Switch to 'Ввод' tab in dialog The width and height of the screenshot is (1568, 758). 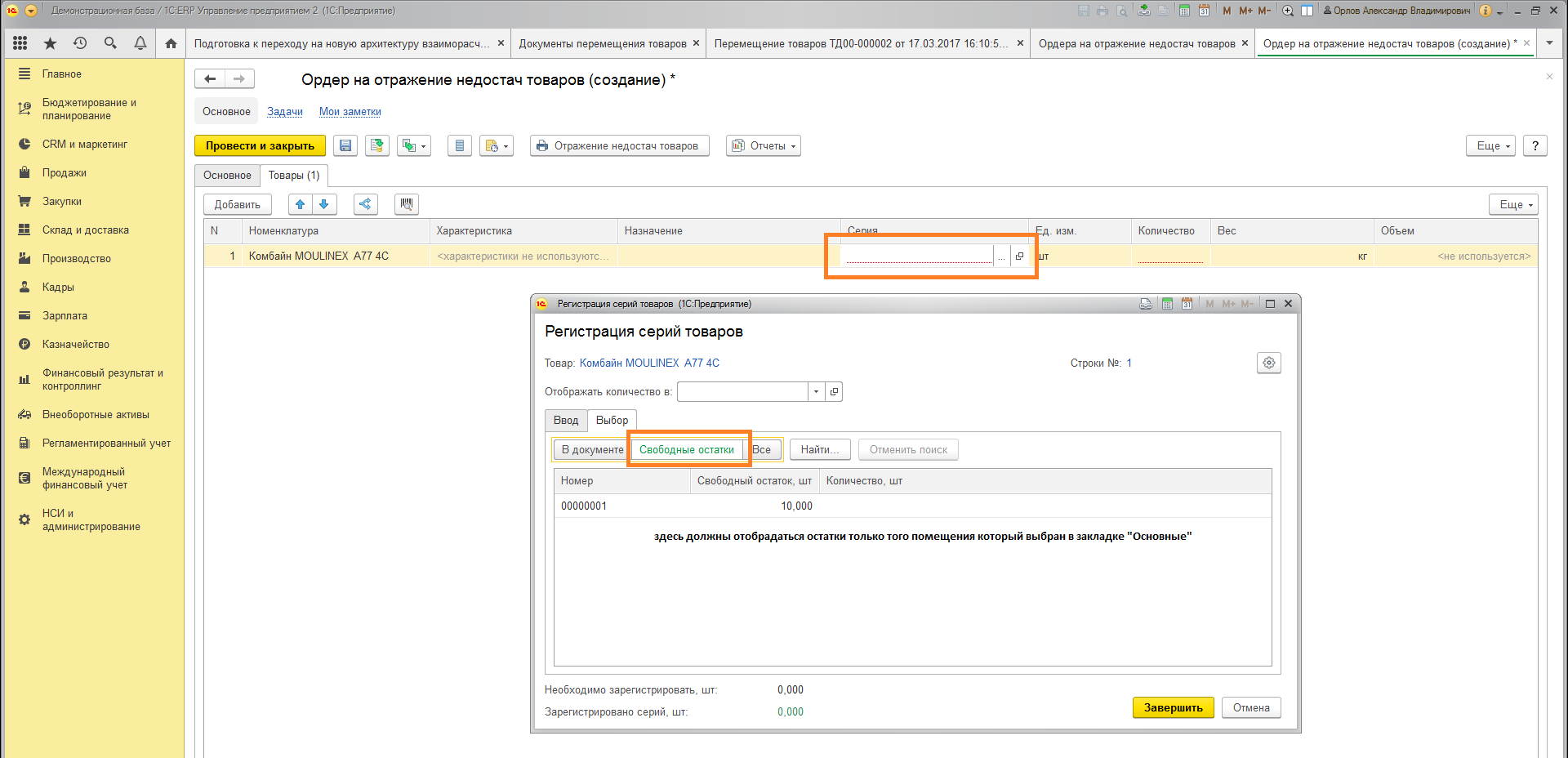pos(565,421)
